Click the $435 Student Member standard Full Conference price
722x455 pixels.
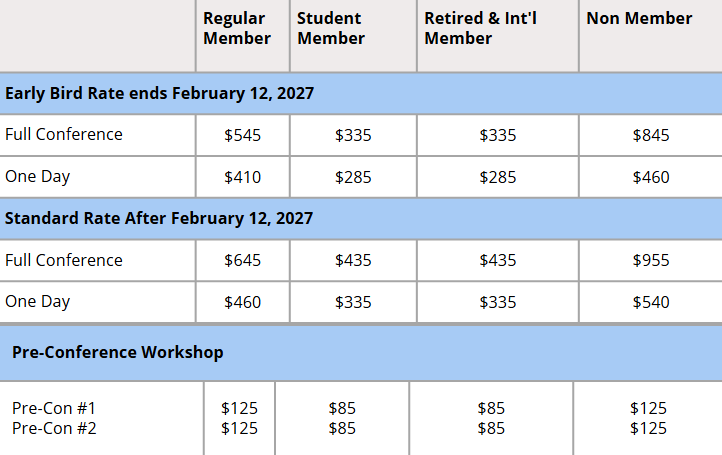(353, 261)
